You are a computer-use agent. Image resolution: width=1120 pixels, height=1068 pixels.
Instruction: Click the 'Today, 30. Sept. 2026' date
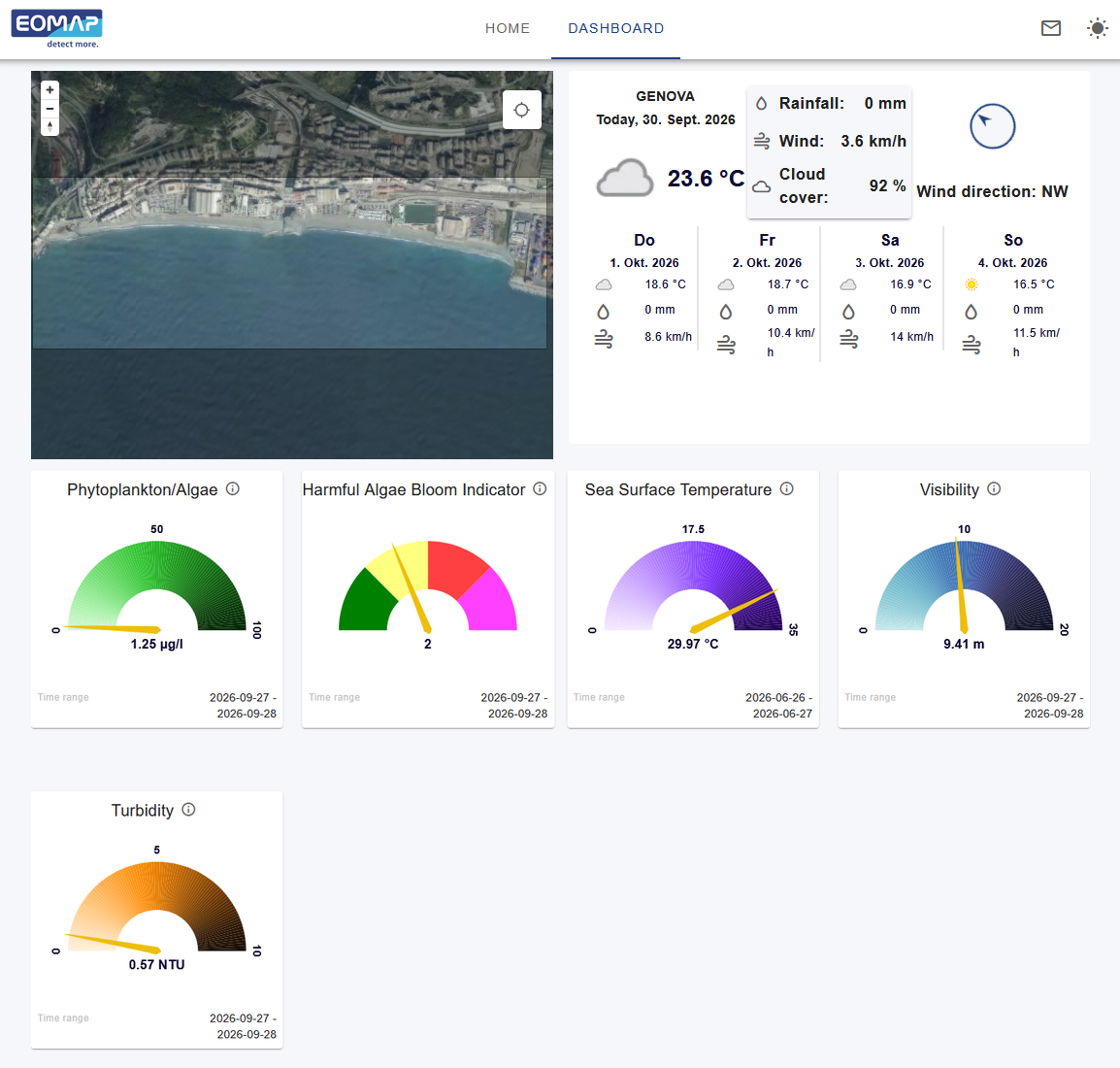pos(666,119)
